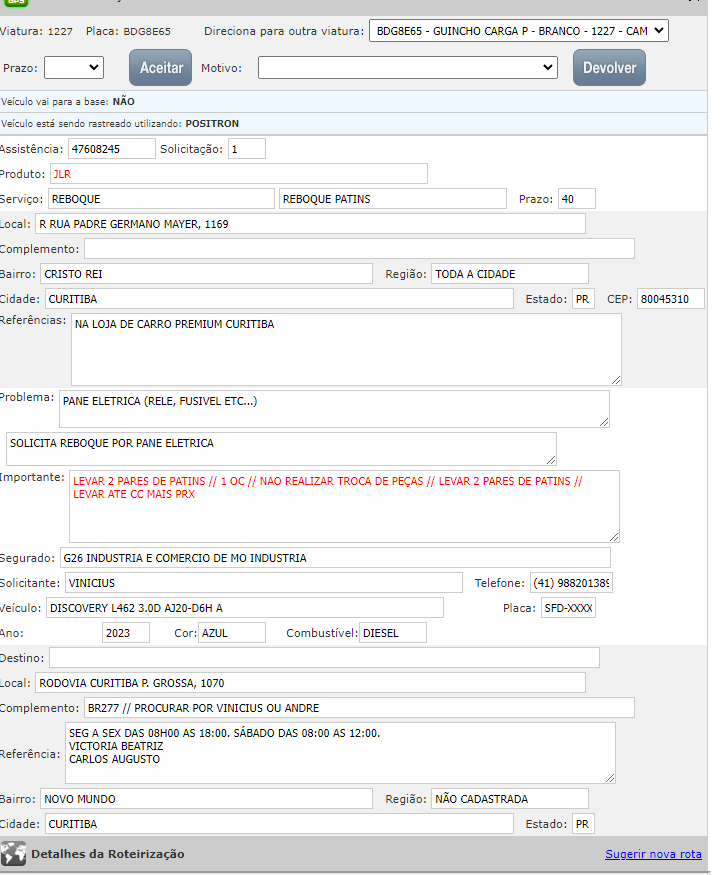
Task: Click the Aceitar button
Action: click(161, 68)
